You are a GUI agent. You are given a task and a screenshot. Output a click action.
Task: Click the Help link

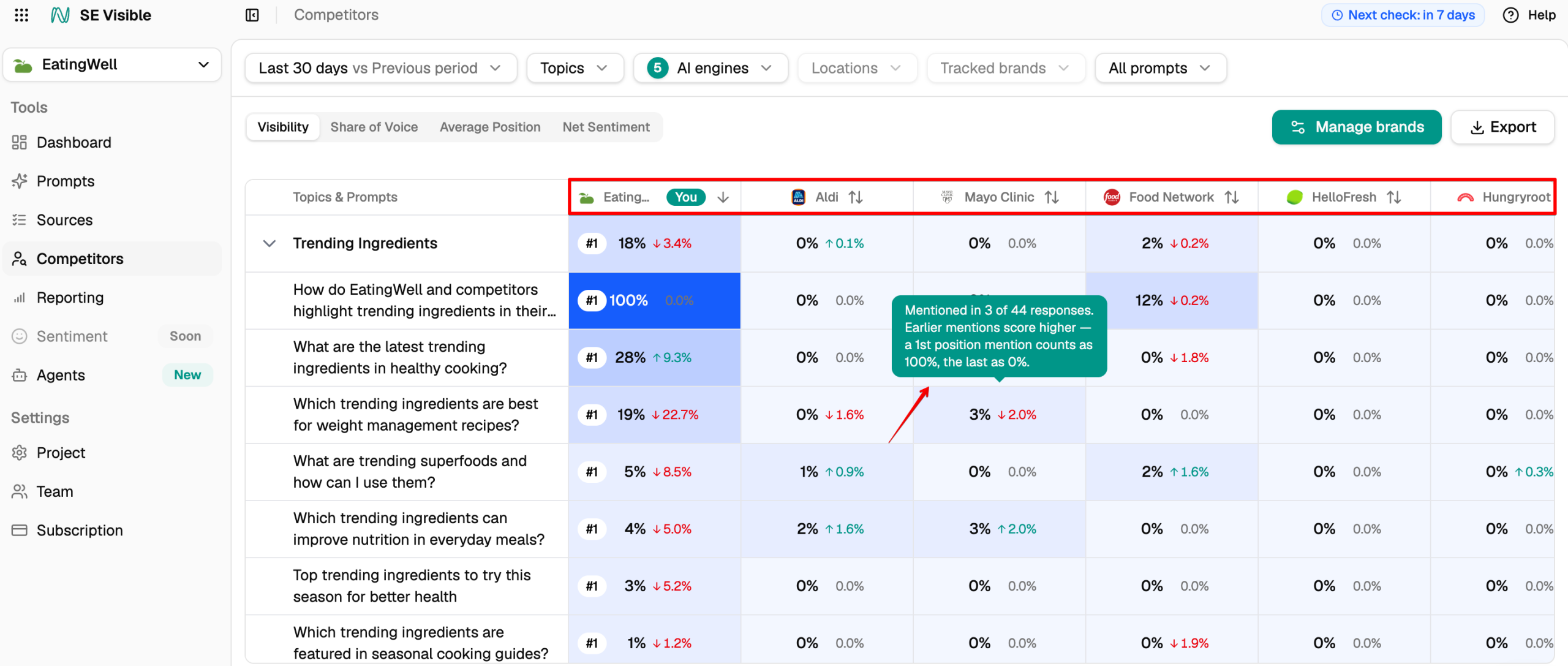[1541, 15]
